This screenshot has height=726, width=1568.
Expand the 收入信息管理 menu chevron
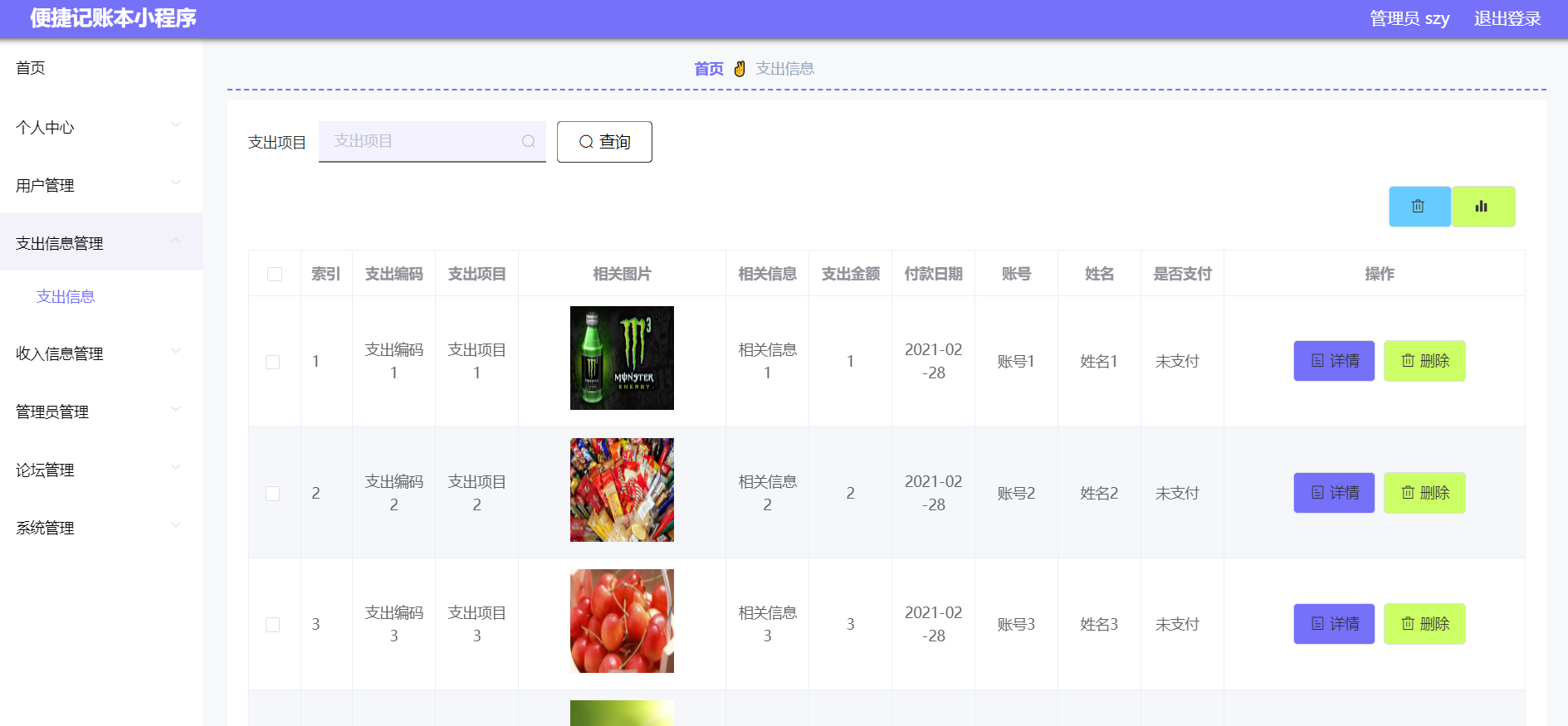coord(175,351)
